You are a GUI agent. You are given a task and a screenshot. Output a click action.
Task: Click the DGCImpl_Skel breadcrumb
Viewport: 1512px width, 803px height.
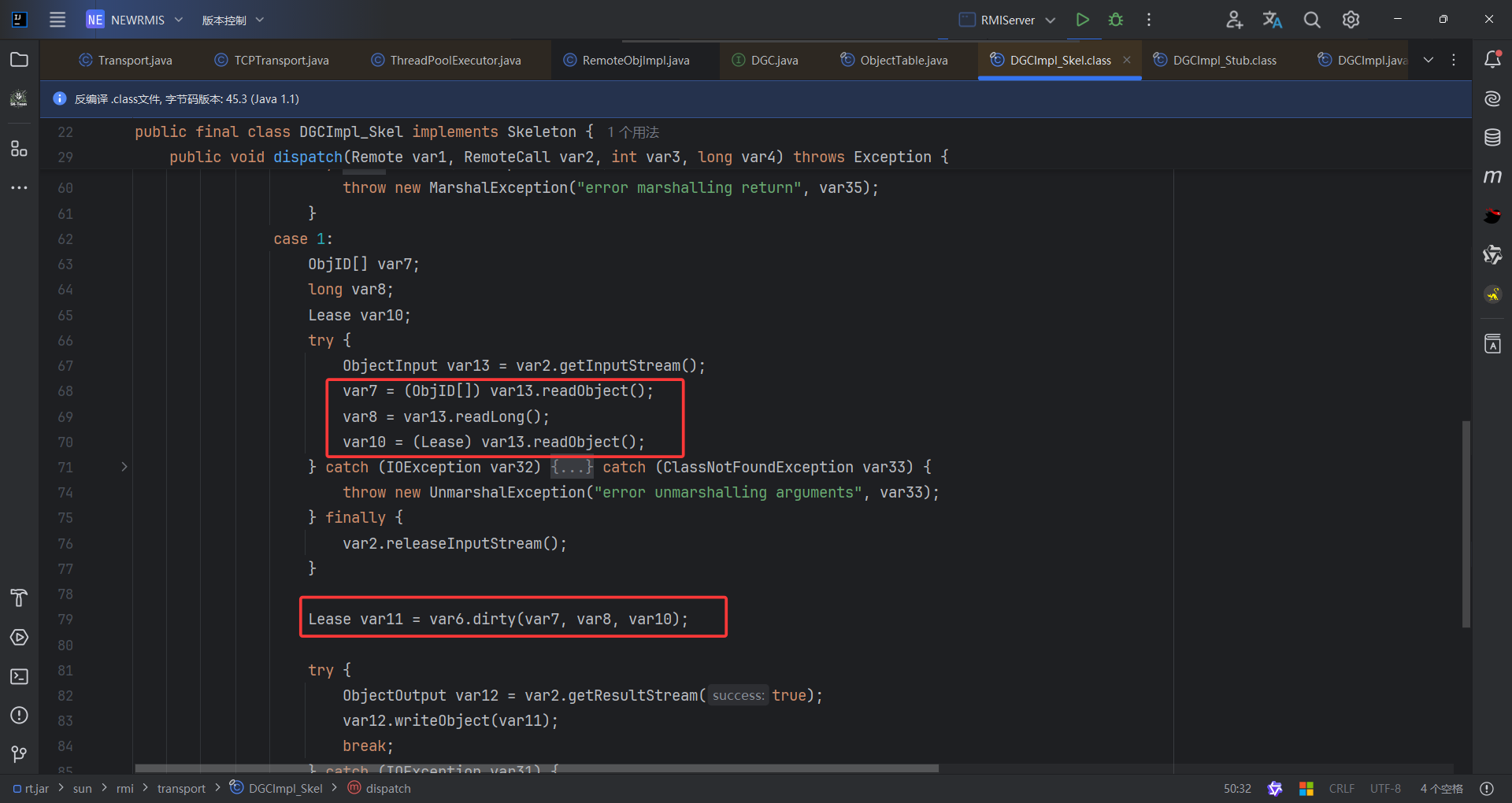(276, 789)
